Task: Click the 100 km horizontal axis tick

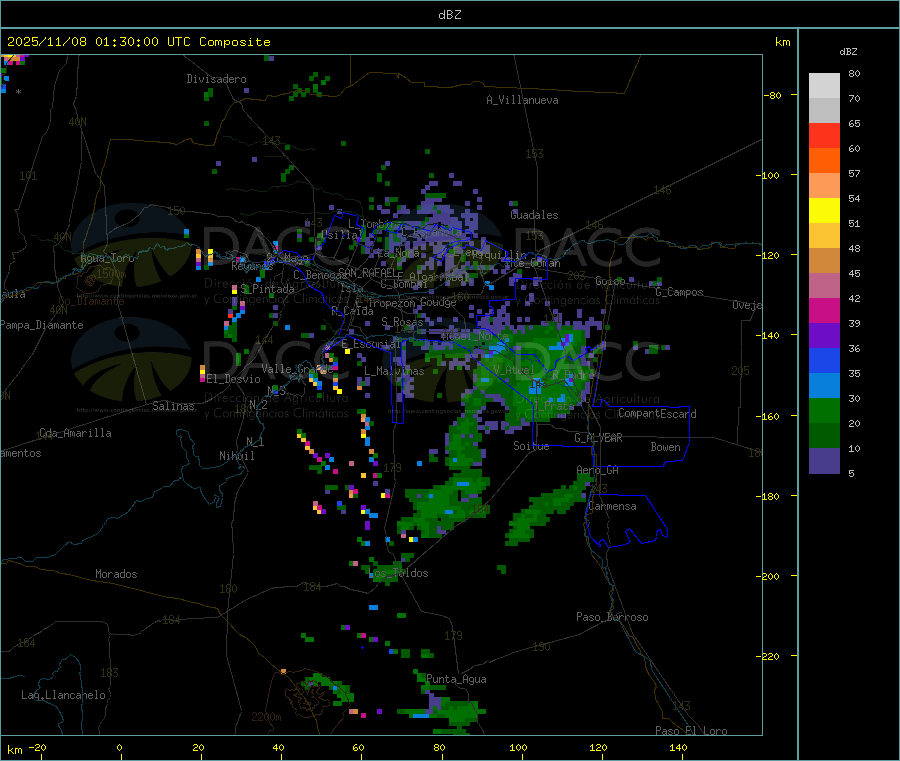Action: pyautogui.click(x=518, y=747)
